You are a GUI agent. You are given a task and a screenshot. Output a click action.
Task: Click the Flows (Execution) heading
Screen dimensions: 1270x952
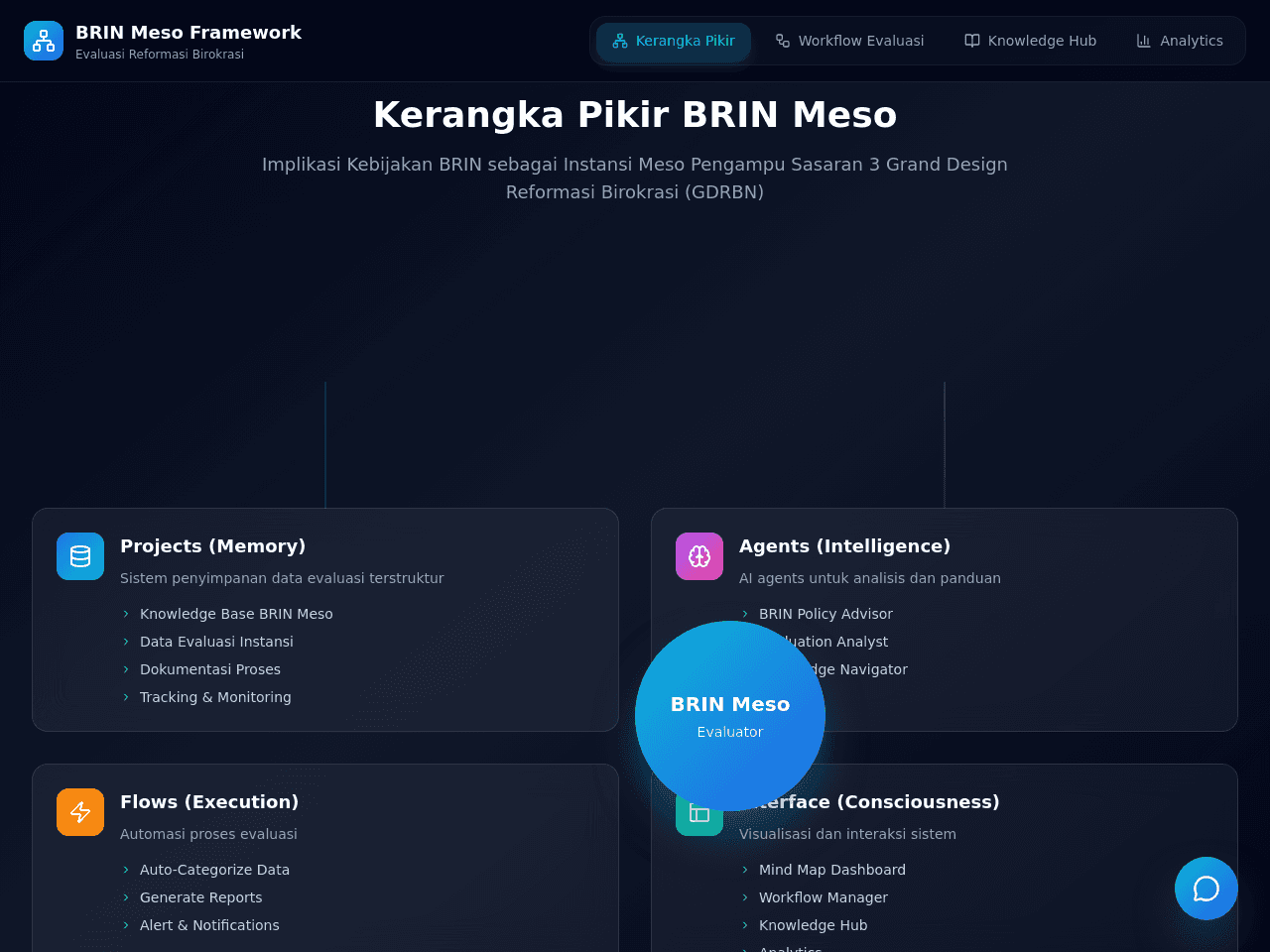(x=209, y=802)
